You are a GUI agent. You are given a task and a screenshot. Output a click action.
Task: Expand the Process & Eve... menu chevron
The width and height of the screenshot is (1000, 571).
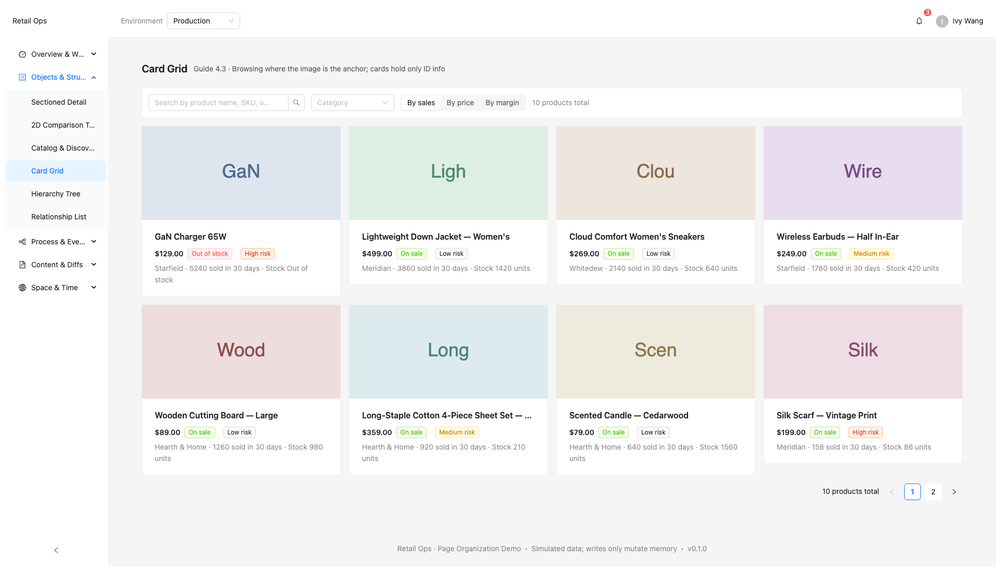pos(94,242)
